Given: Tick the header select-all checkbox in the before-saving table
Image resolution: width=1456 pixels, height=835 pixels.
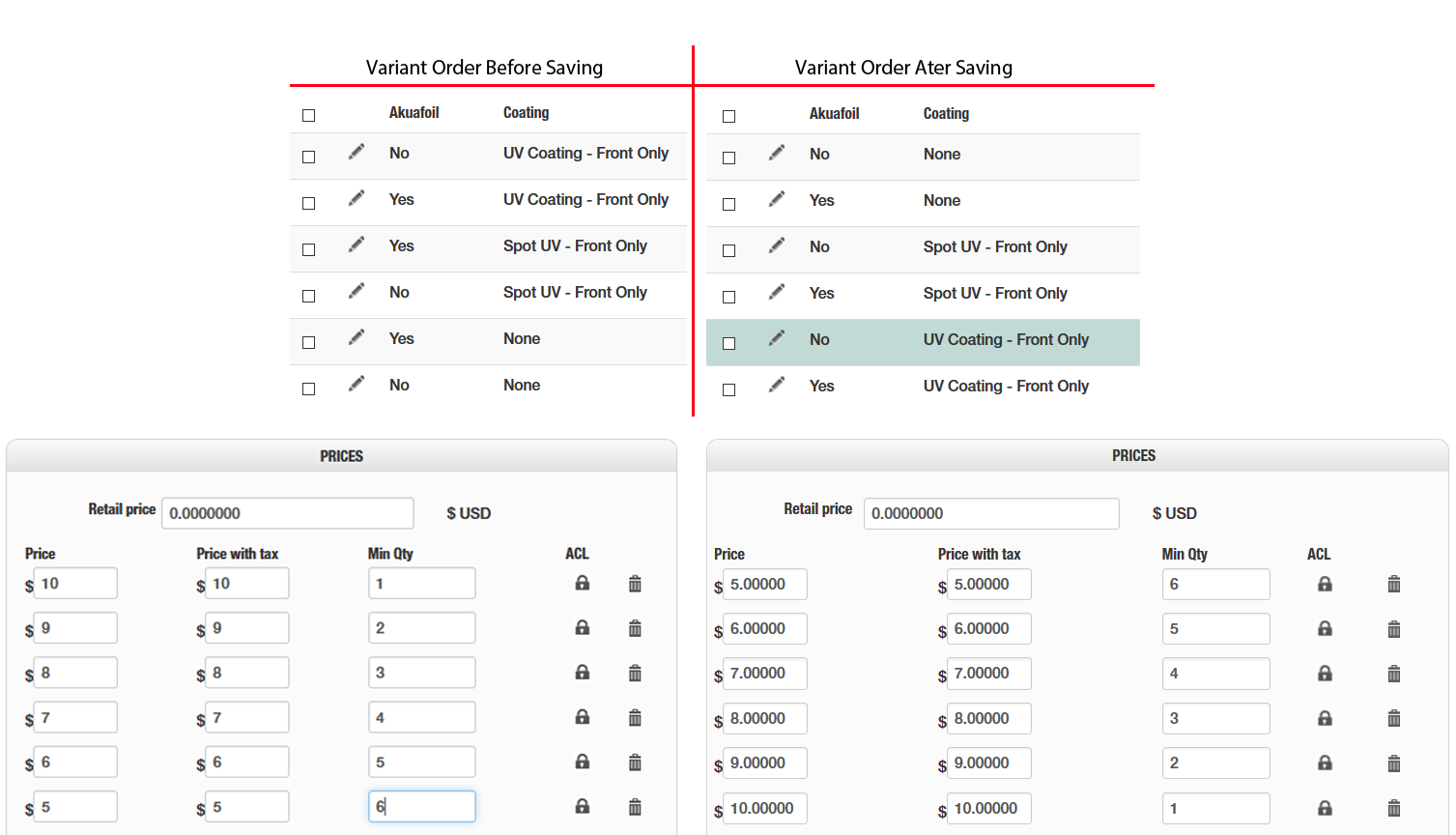Looking at the screenshot, I should click(309, 116).
